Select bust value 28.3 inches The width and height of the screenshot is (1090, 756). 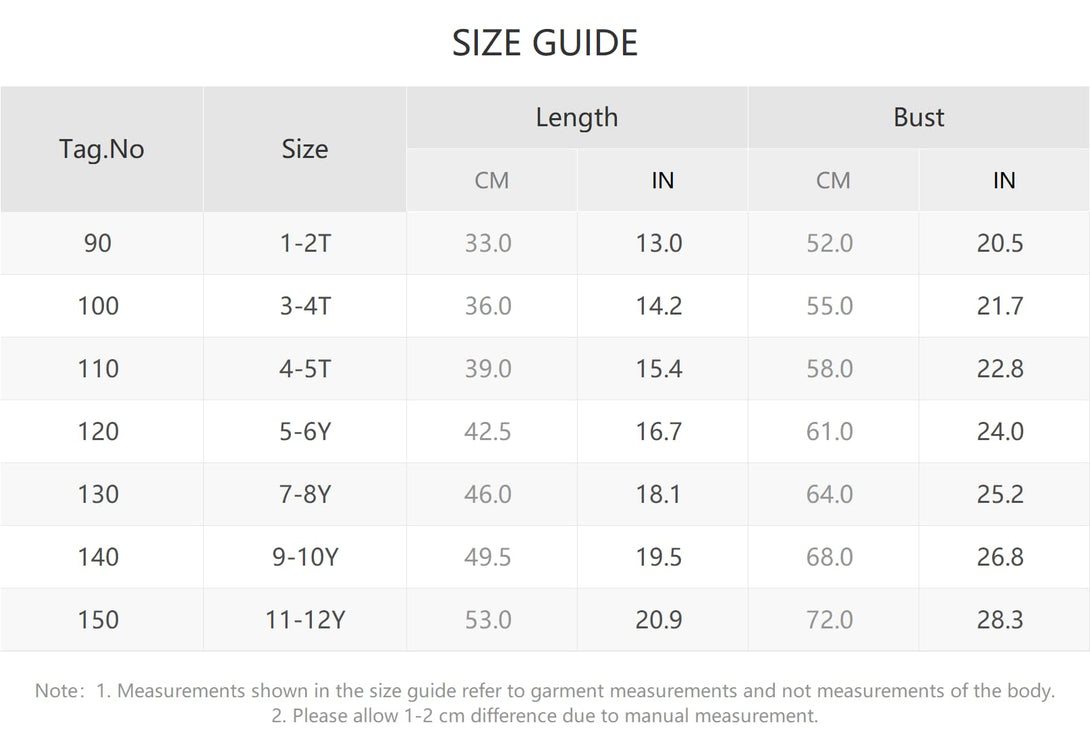[1004, 620]
